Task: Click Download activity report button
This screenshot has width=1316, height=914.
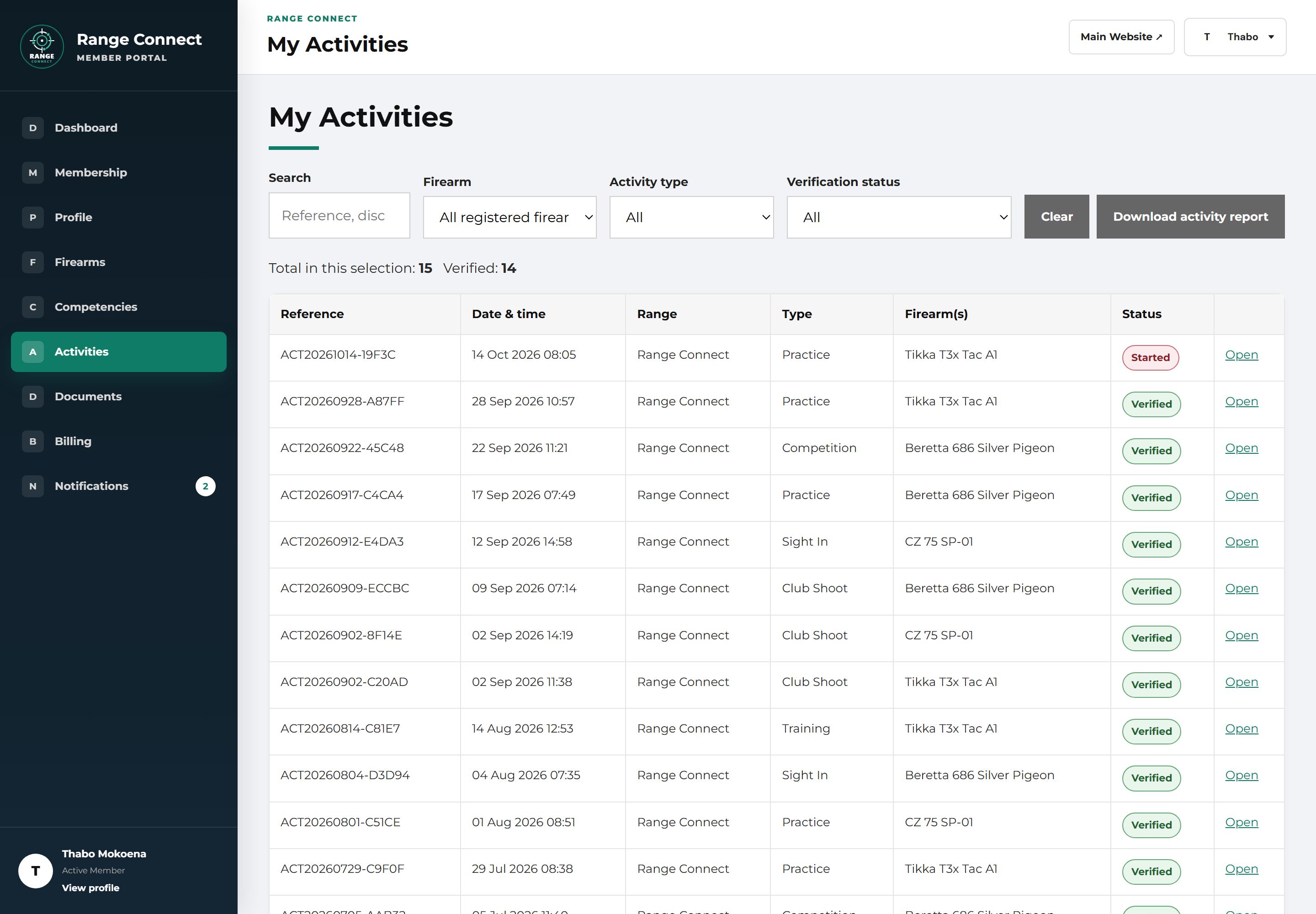Action: pyautogui.click(x=1190, y=217)
